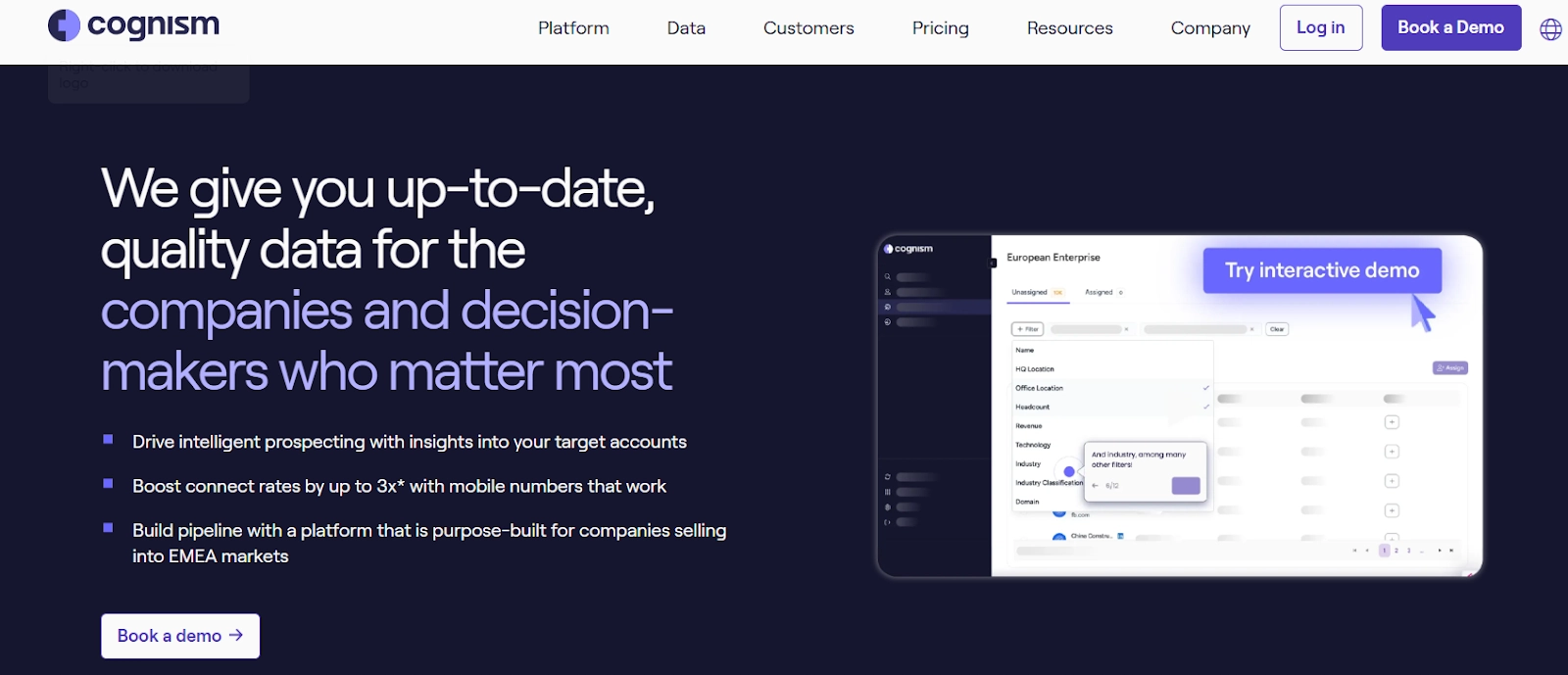Click the sidebar collapse arrow in demo preview
The width and height of the screenshot is (1568, 675).
coord(993,263)
